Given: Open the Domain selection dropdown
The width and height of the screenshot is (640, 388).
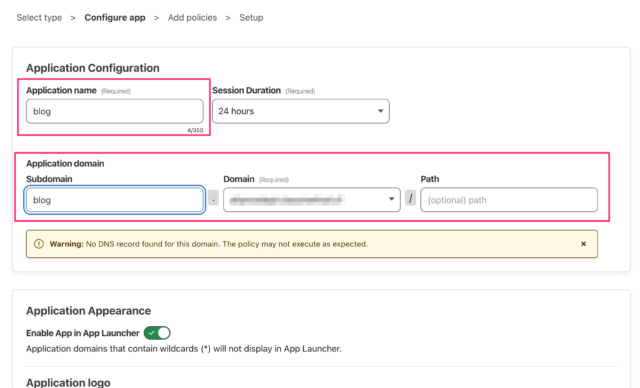Looking at the screenshot, I should [x=312, y=200].
